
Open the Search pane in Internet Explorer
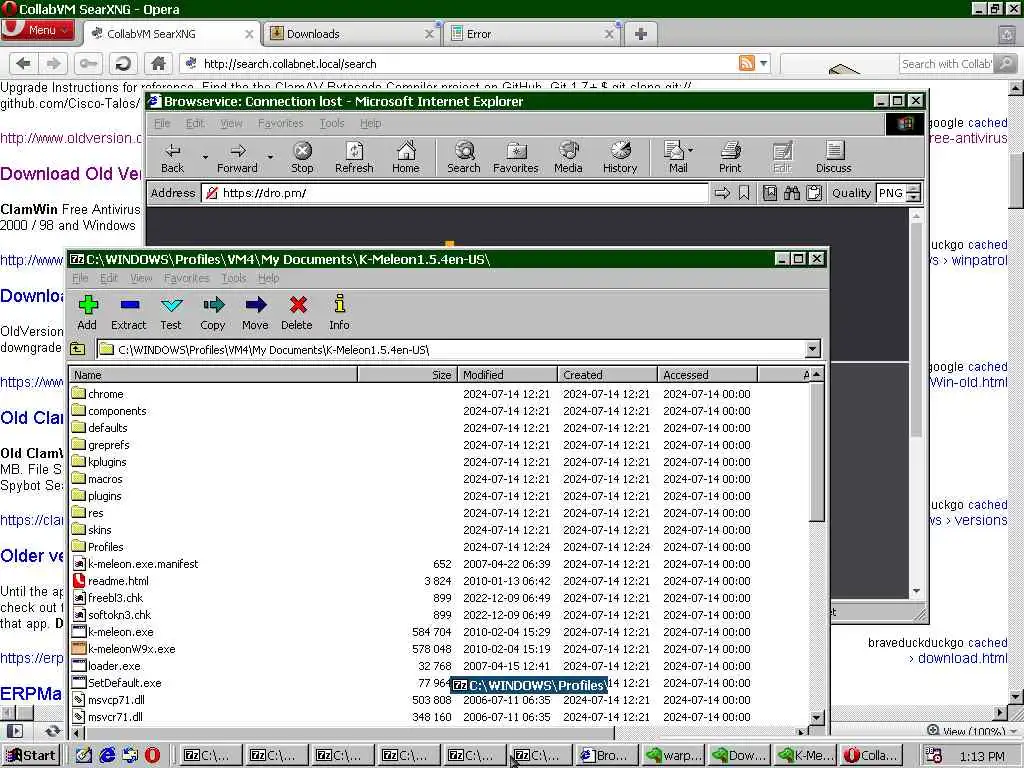pos(464,157)
